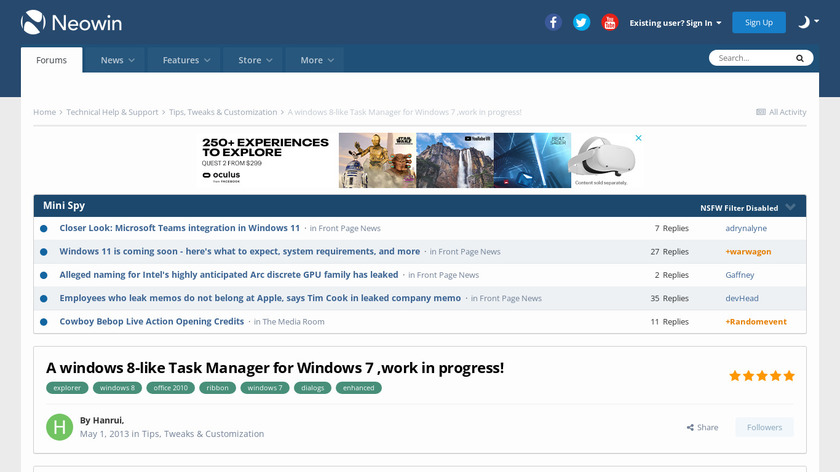
Task: Click the enhanced tag
Action: pos(358,388)
